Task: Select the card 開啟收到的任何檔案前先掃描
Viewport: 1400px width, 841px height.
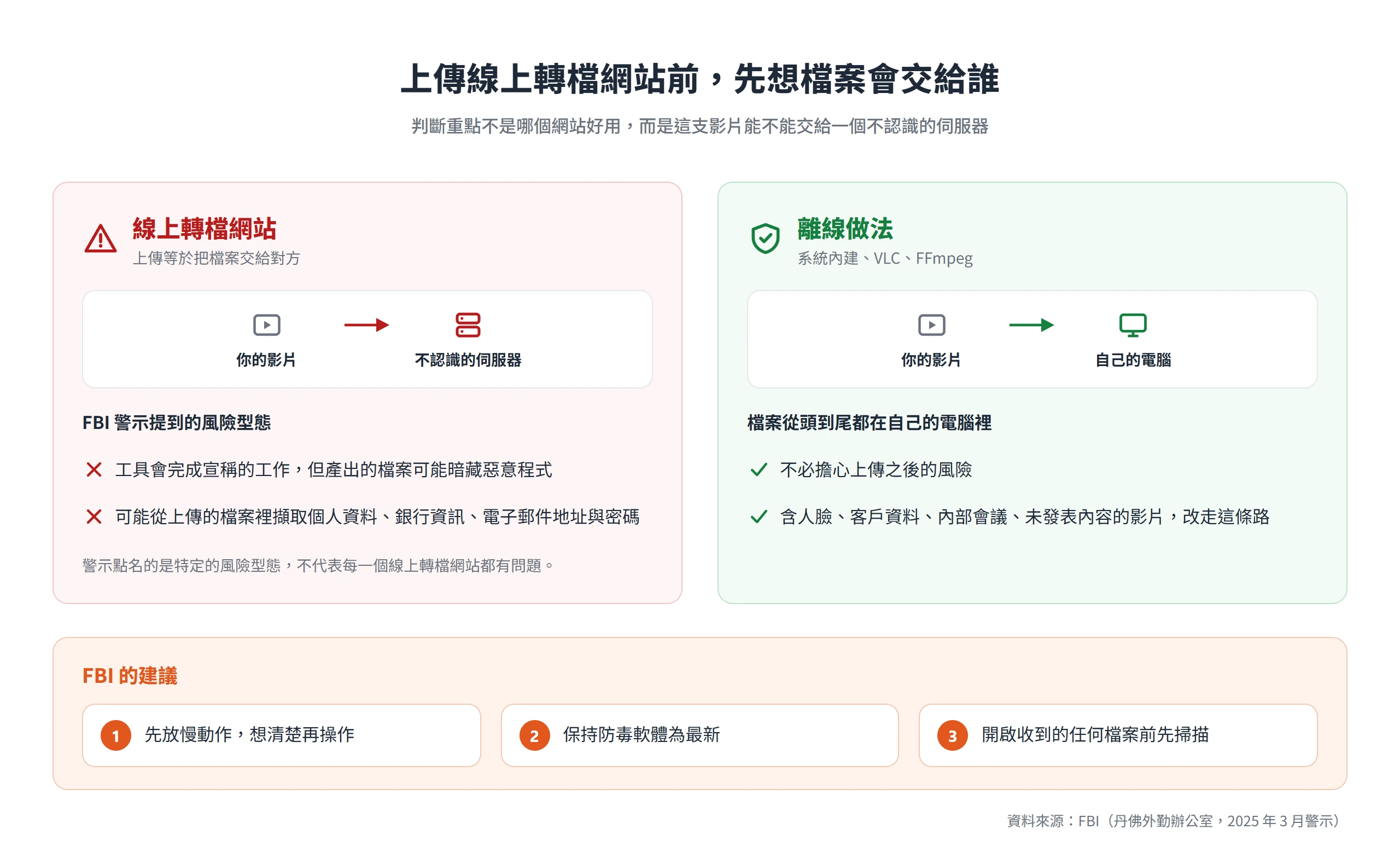Action: click(1118, 735)
